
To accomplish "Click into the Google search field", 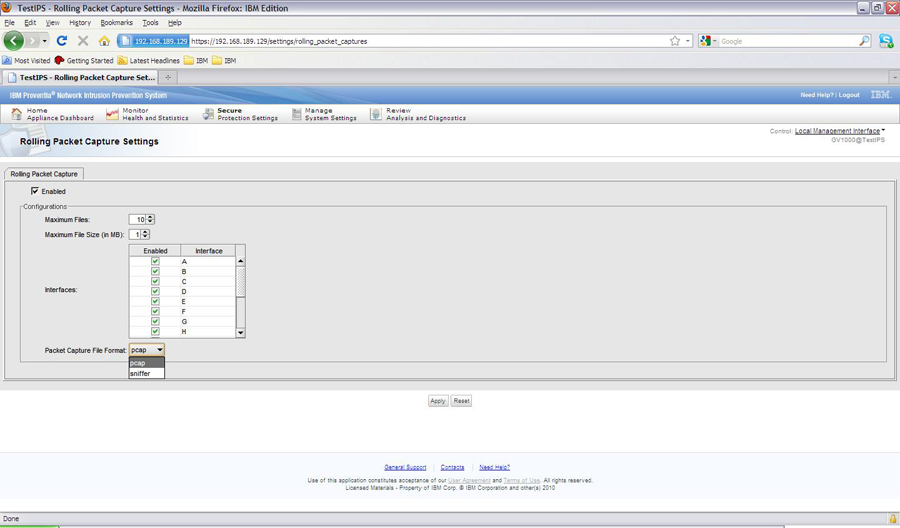I will 788,41.
